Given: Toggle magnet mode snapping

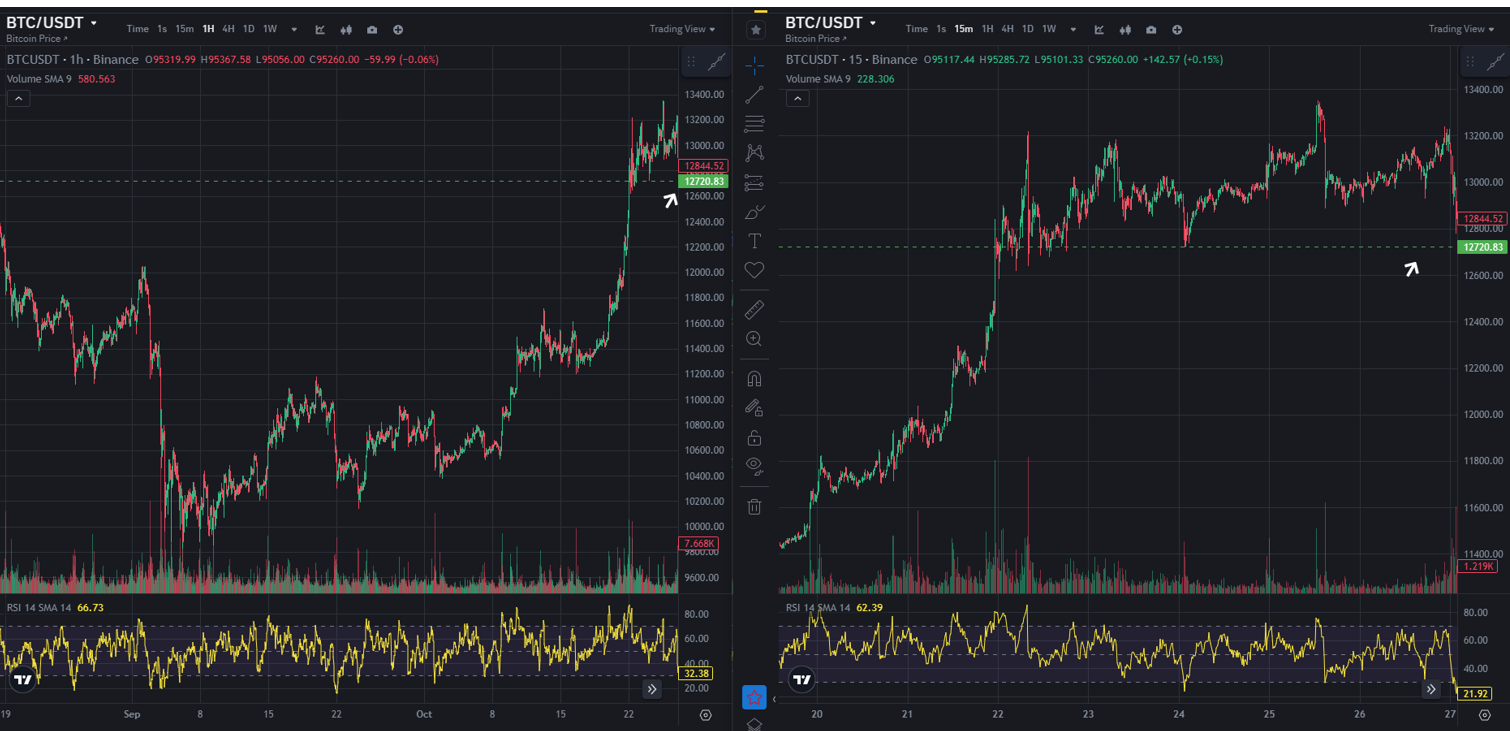Looking at the screenshot, I should 754,379.
